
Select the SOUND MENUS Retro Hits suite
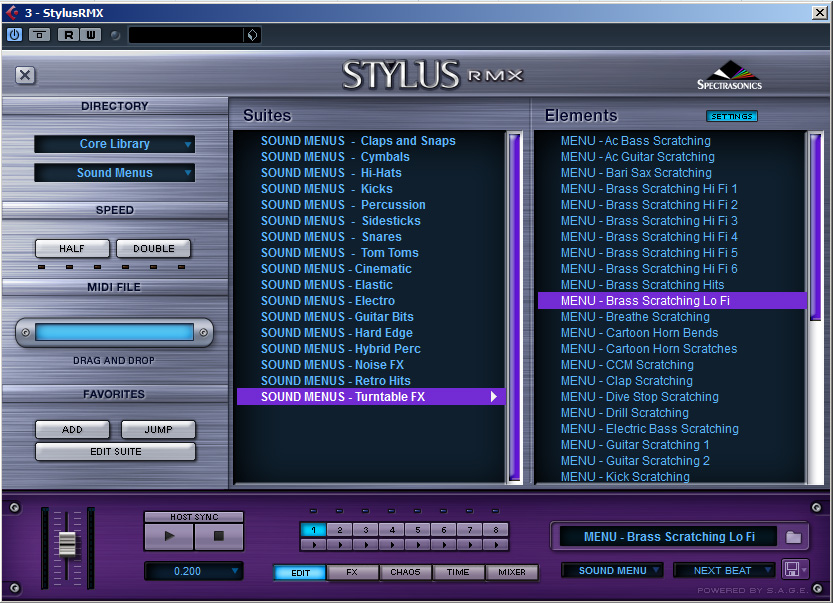pos(370,381)
